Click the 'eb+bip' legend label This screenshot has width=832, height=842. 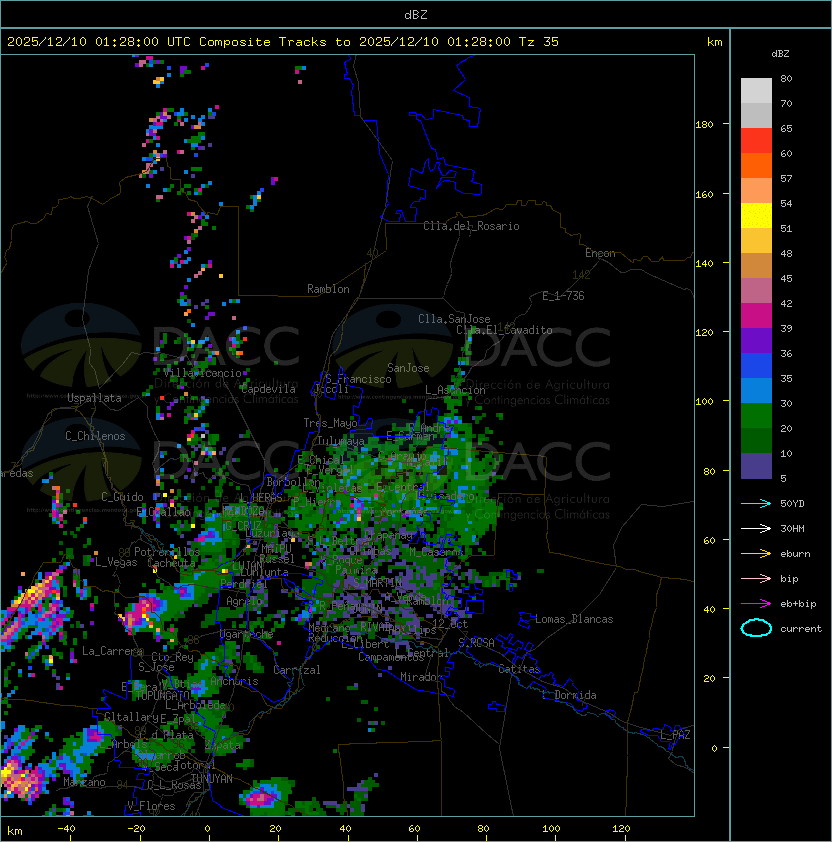tap(798, 604)
